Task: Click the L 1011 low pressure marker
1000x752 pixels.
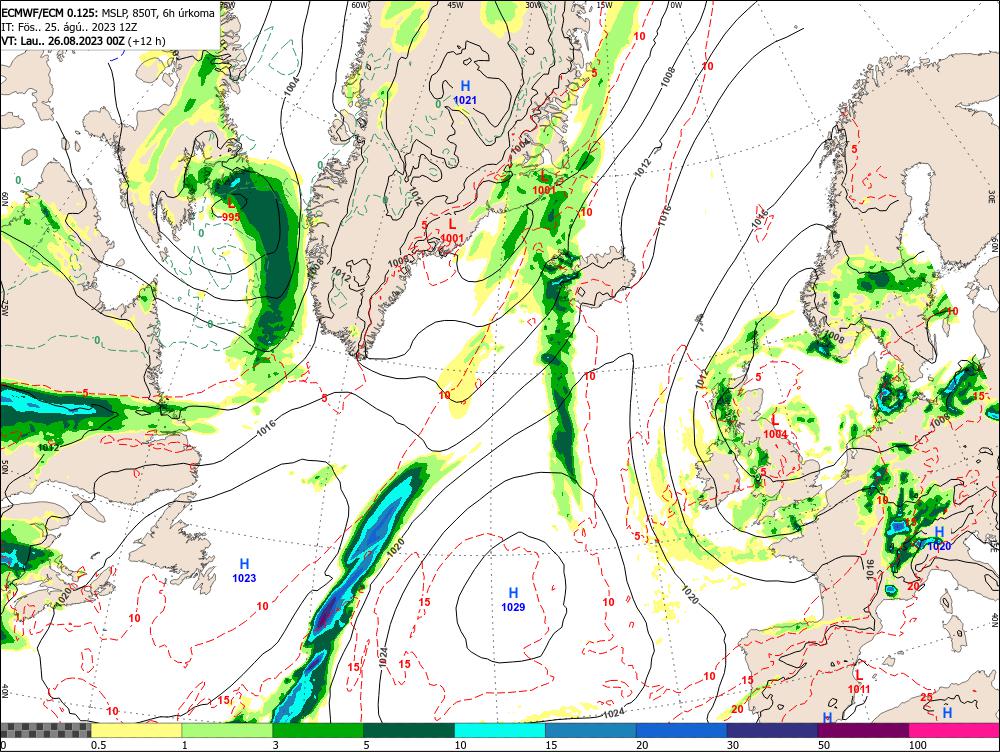Action: click(858, 682)
